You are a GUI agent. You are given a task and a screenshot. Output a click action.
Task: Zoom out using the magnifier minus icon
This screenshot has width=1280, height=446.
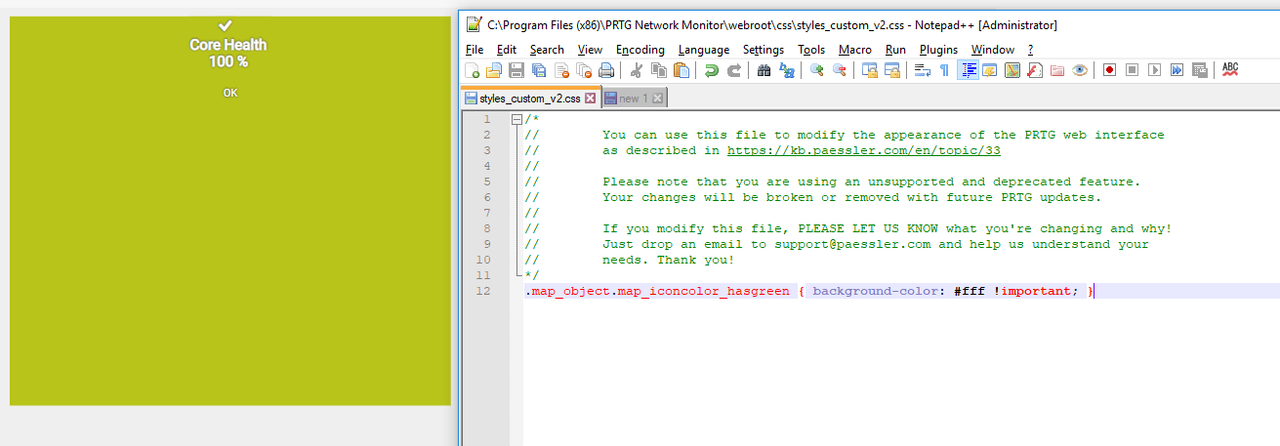[x=840, y=70]
